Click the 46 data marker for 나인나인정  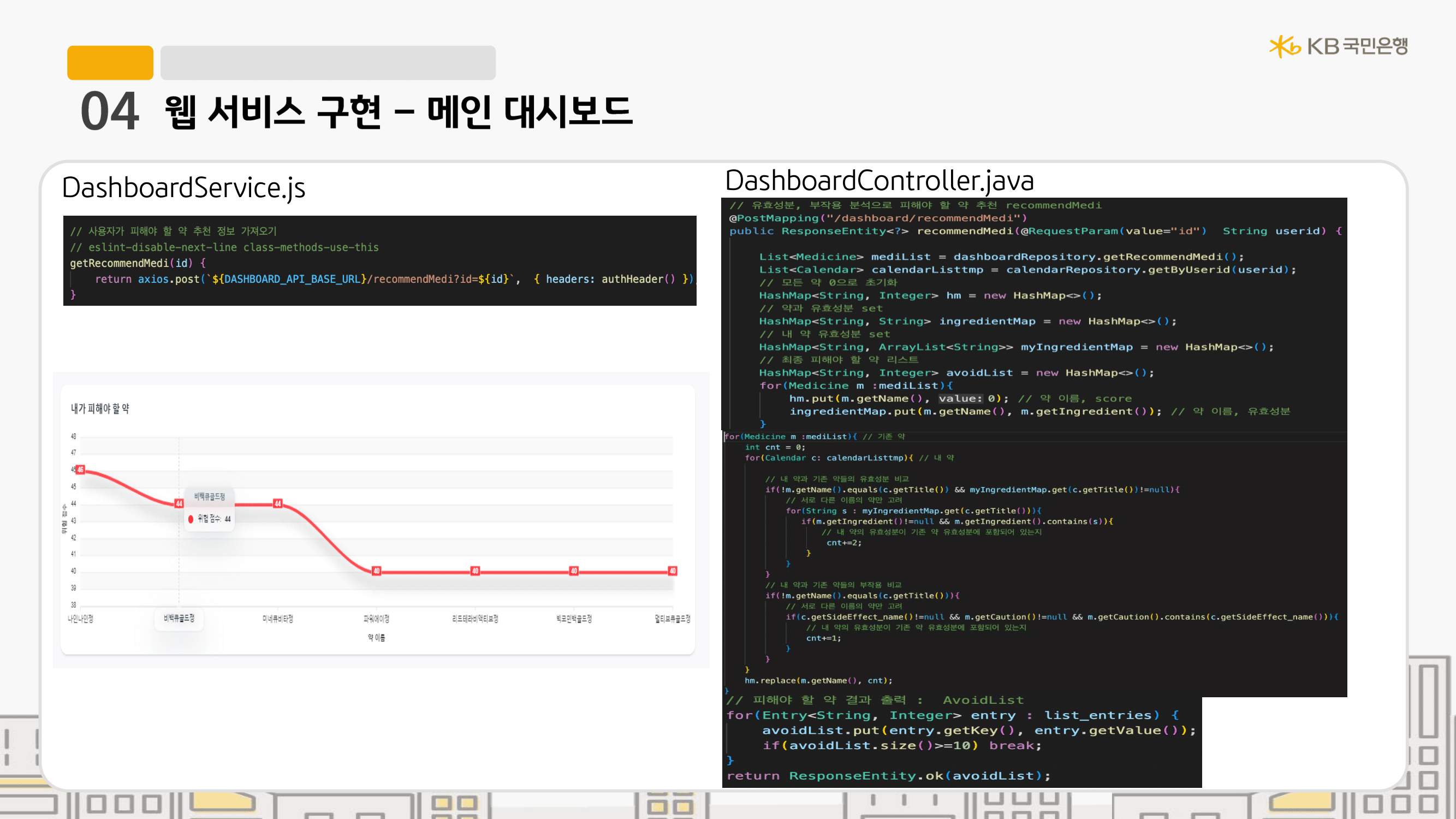(80, 469)
